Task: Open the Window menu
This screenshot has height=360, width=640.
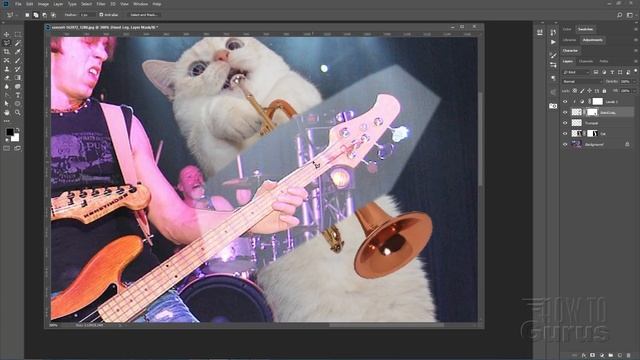Action: pyautogui.click(x=140, y=4)
